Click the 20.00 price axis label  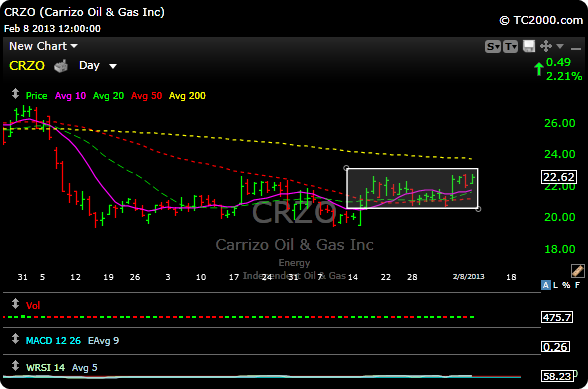pyautogui.click(x=560, y=217)
